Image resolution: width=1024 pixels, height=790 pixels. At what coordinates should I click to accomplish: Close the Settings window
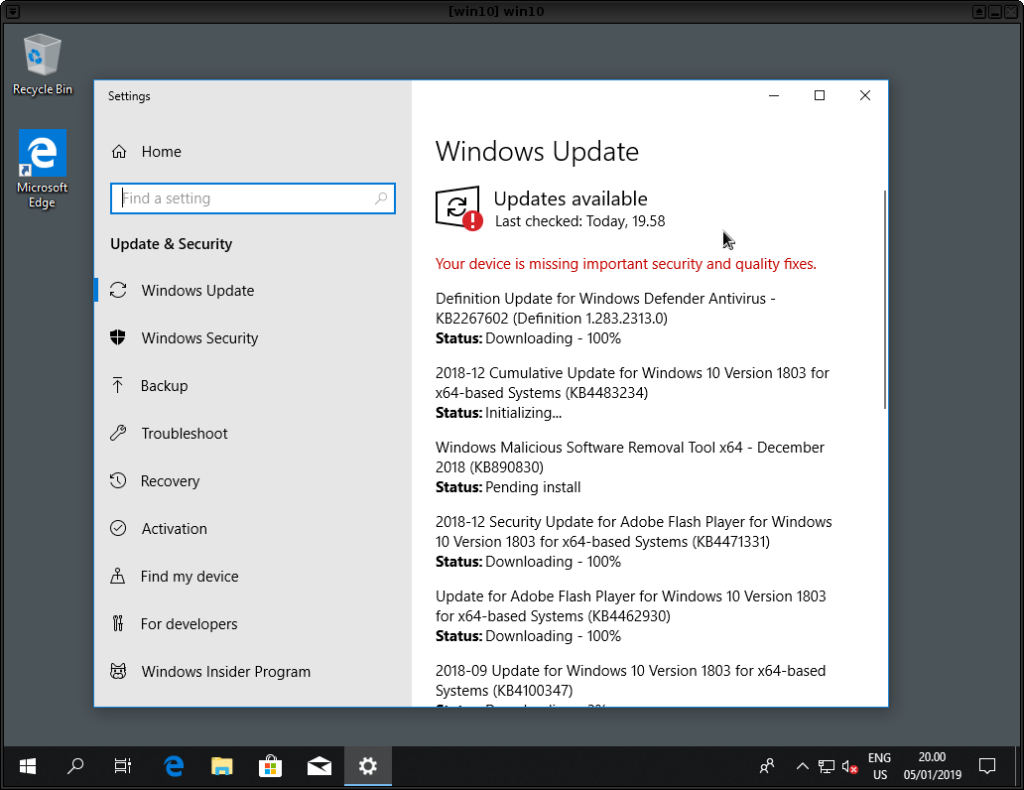[x=865, y=95]
